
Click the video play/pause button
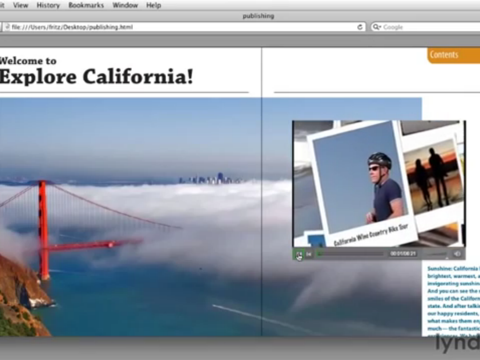[x=299, y=254]
